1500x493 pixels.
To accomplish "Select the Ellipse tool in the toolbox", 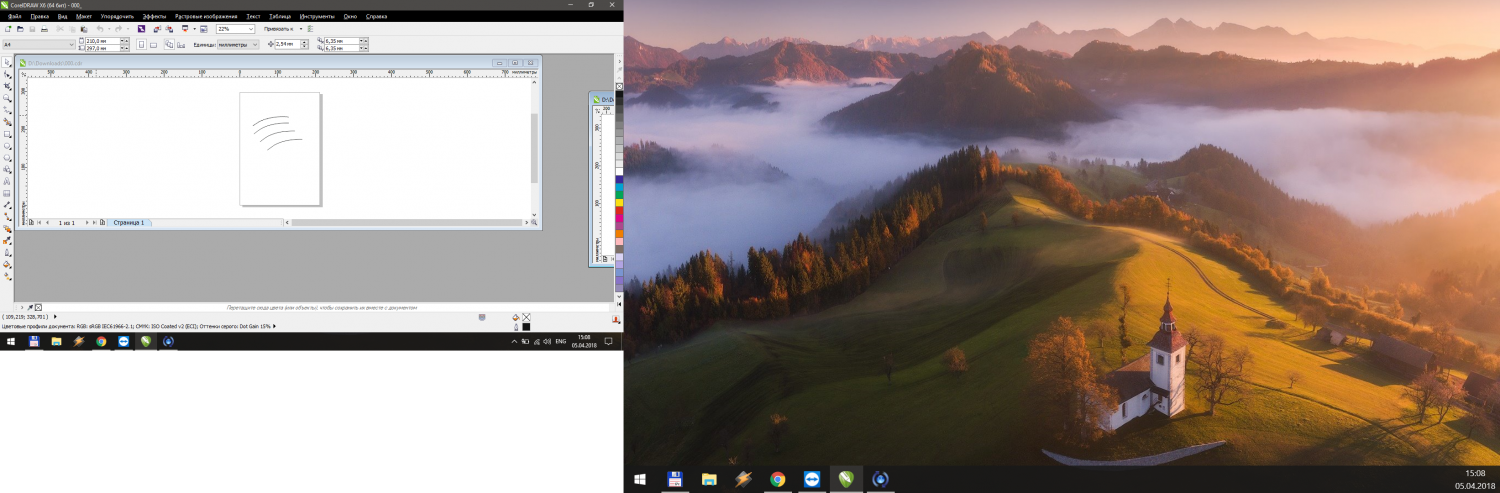I will point(7,145).
